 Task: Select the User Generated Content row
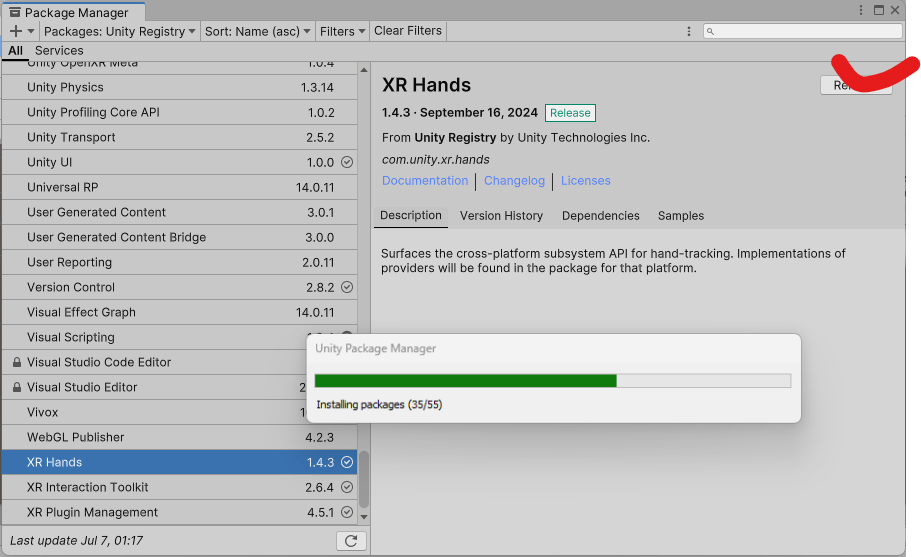(x=179, y=212)
